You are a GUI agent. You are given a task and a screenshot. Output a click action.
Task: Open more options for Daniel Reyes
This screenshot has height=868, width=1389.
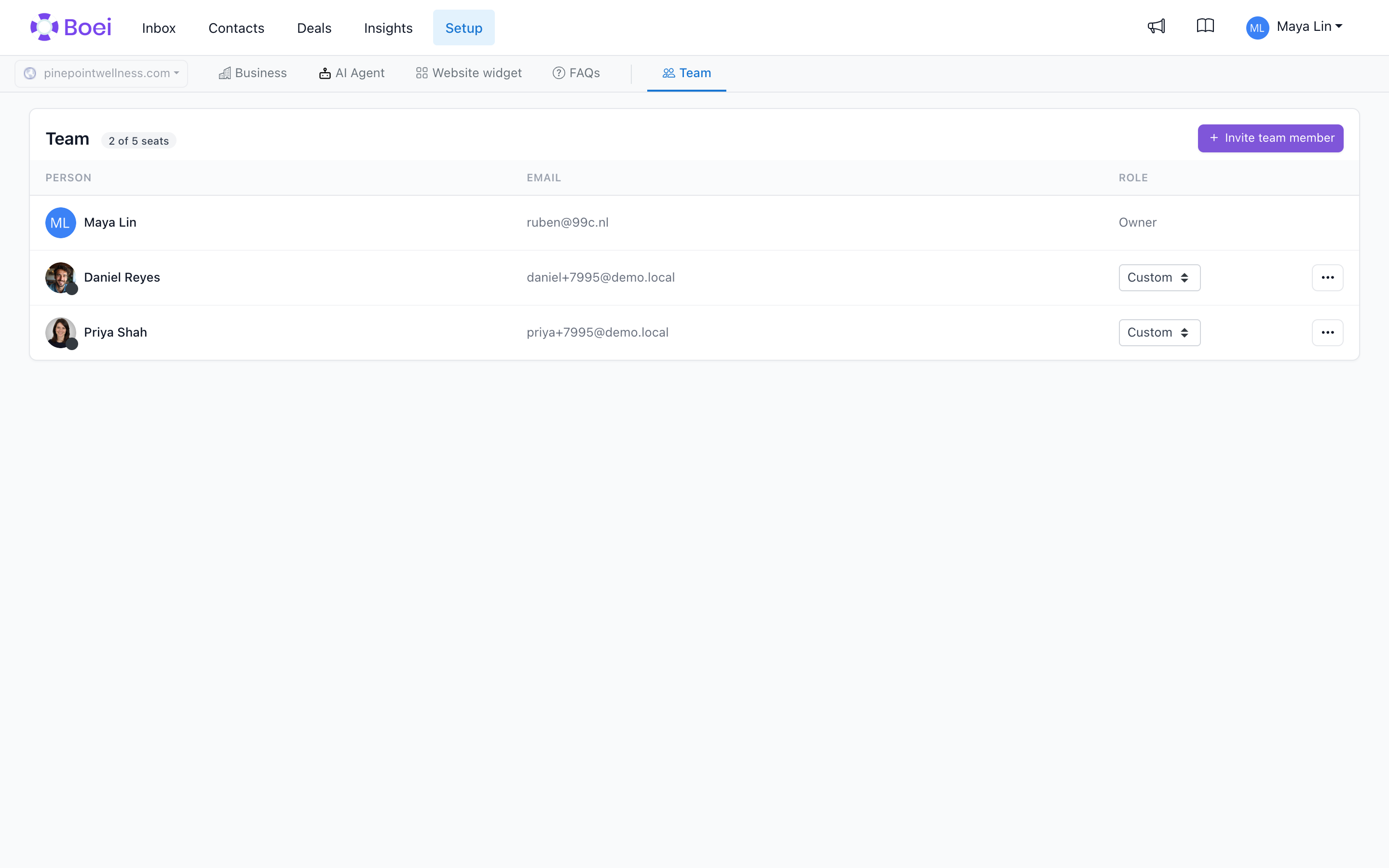click(1327, 277)
